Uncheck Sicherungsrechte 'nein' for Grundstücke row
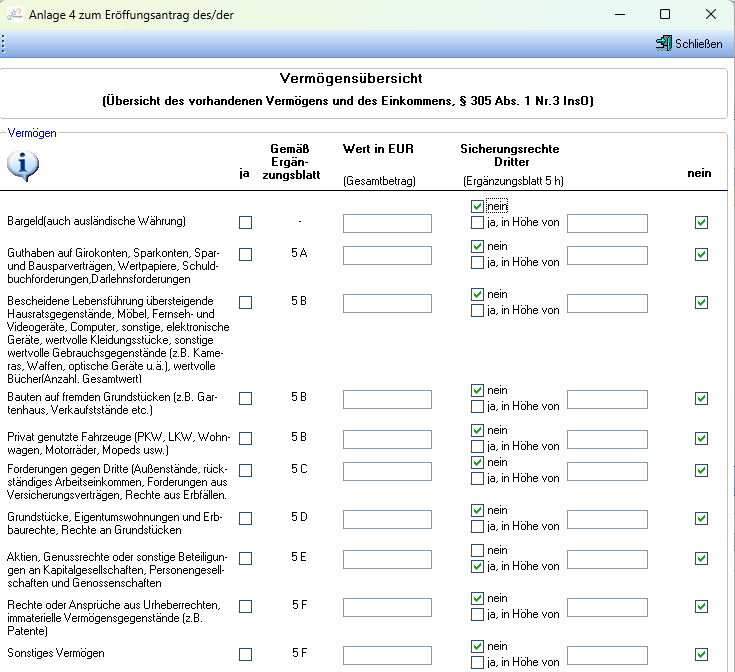Image resolution: width=735 pixels, height=672 pixels. coord(477,510)
